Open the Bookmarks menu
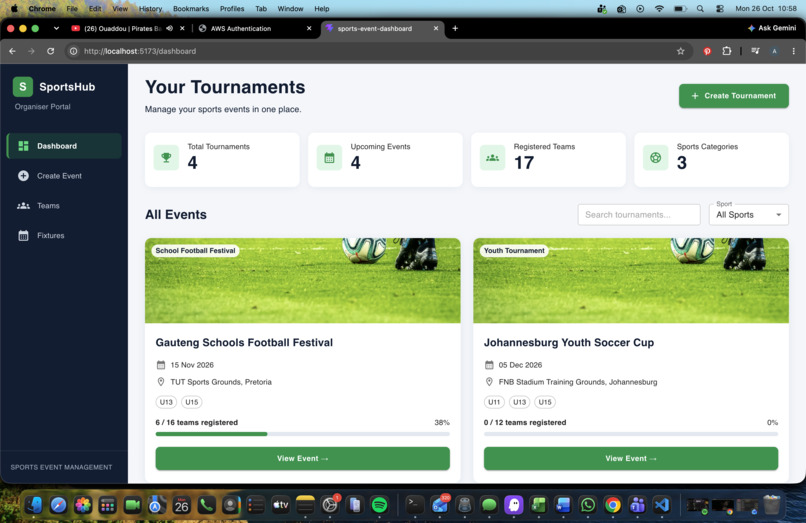 click(191, 9)
